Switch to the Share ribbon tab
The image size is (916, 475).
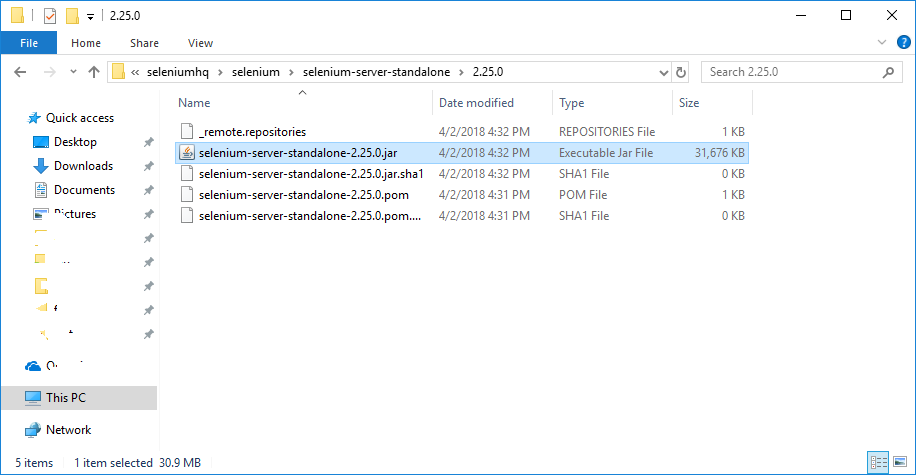click(x=144, y=43)
